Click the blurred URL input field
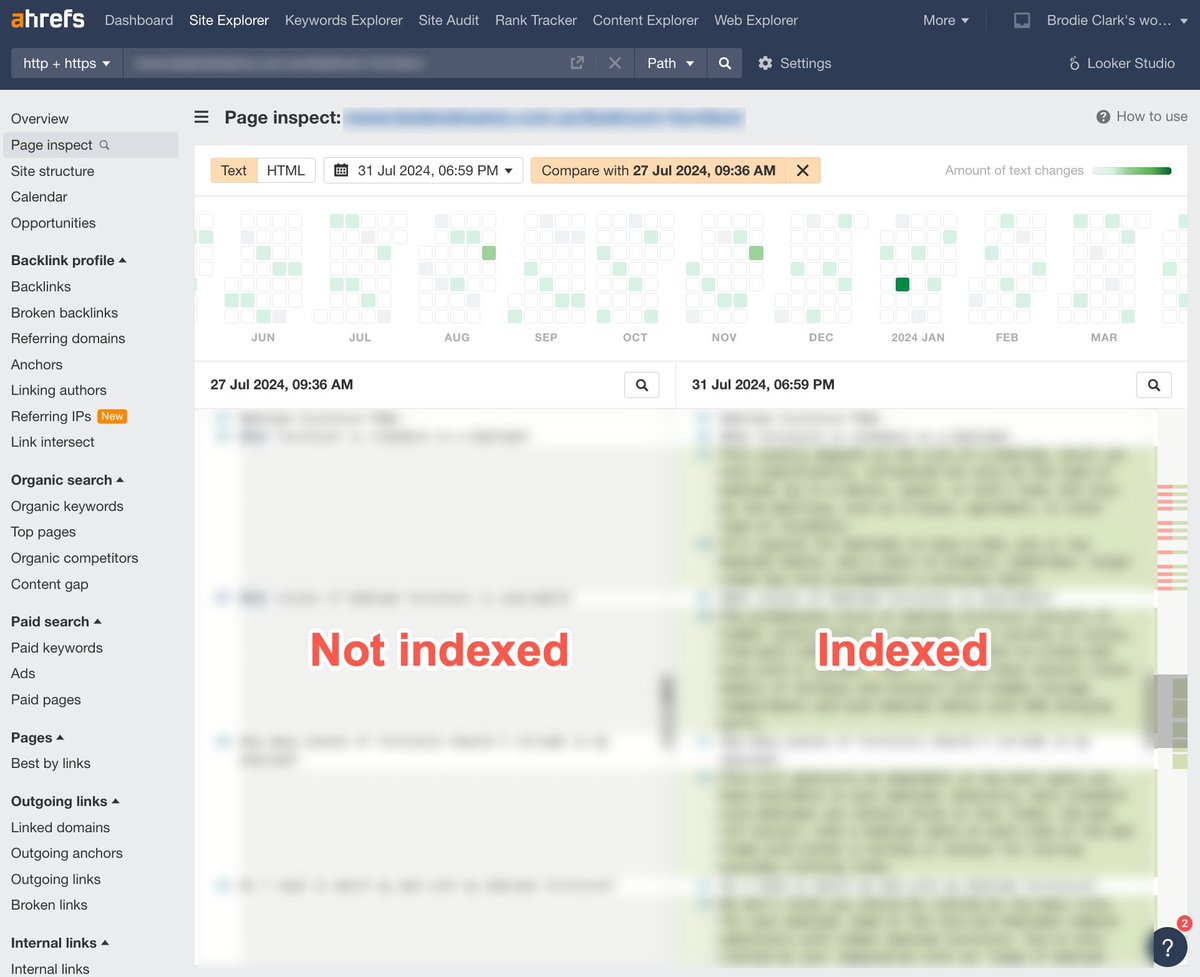 (345, 63)
